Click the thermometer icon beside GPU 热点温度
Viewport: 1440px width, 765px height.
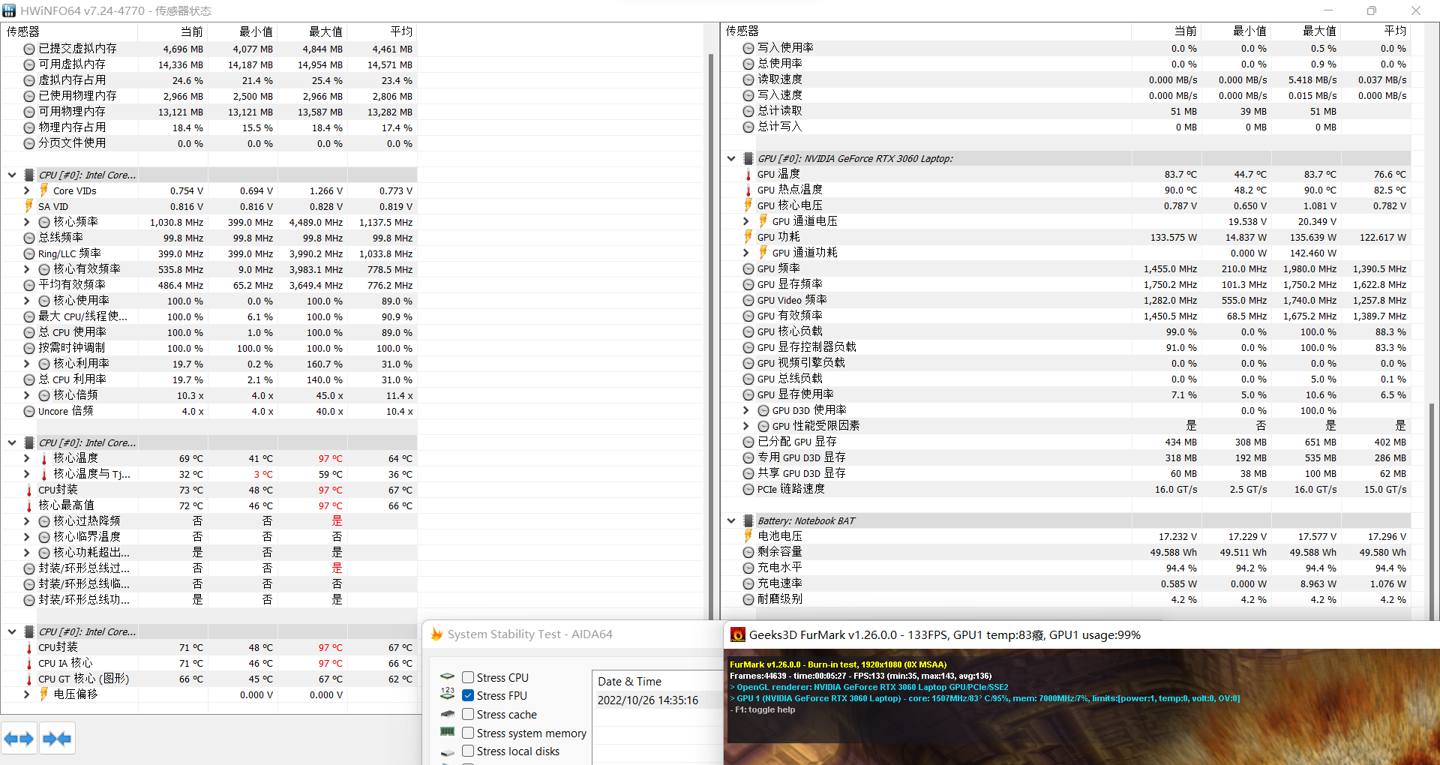(x=747, y=190)
